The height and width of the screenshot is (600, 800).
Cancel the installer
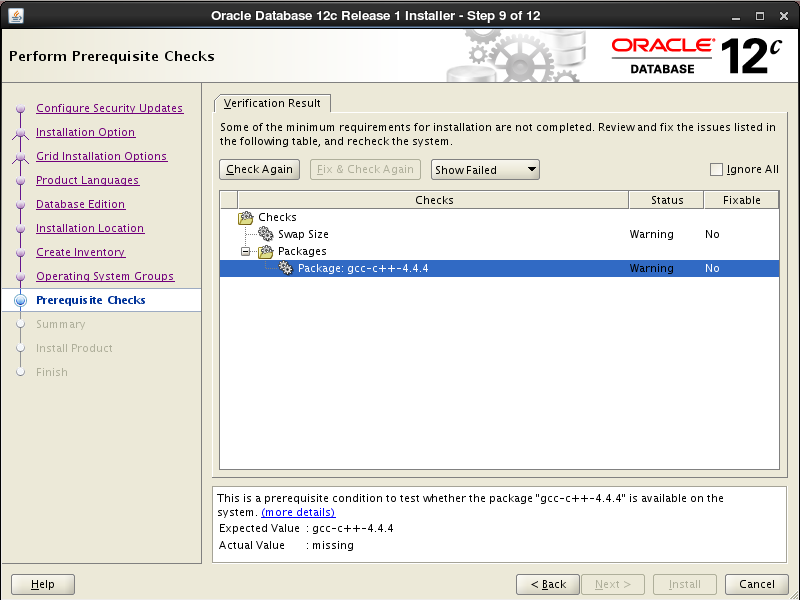point(757,584)
